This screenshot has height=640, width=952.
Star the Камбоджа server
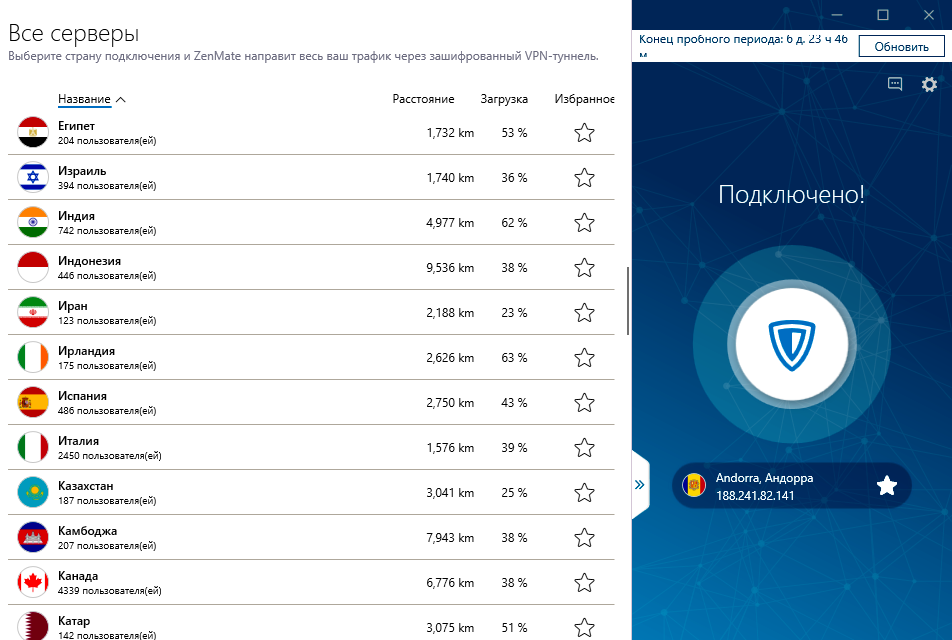[x=584, y=537]
